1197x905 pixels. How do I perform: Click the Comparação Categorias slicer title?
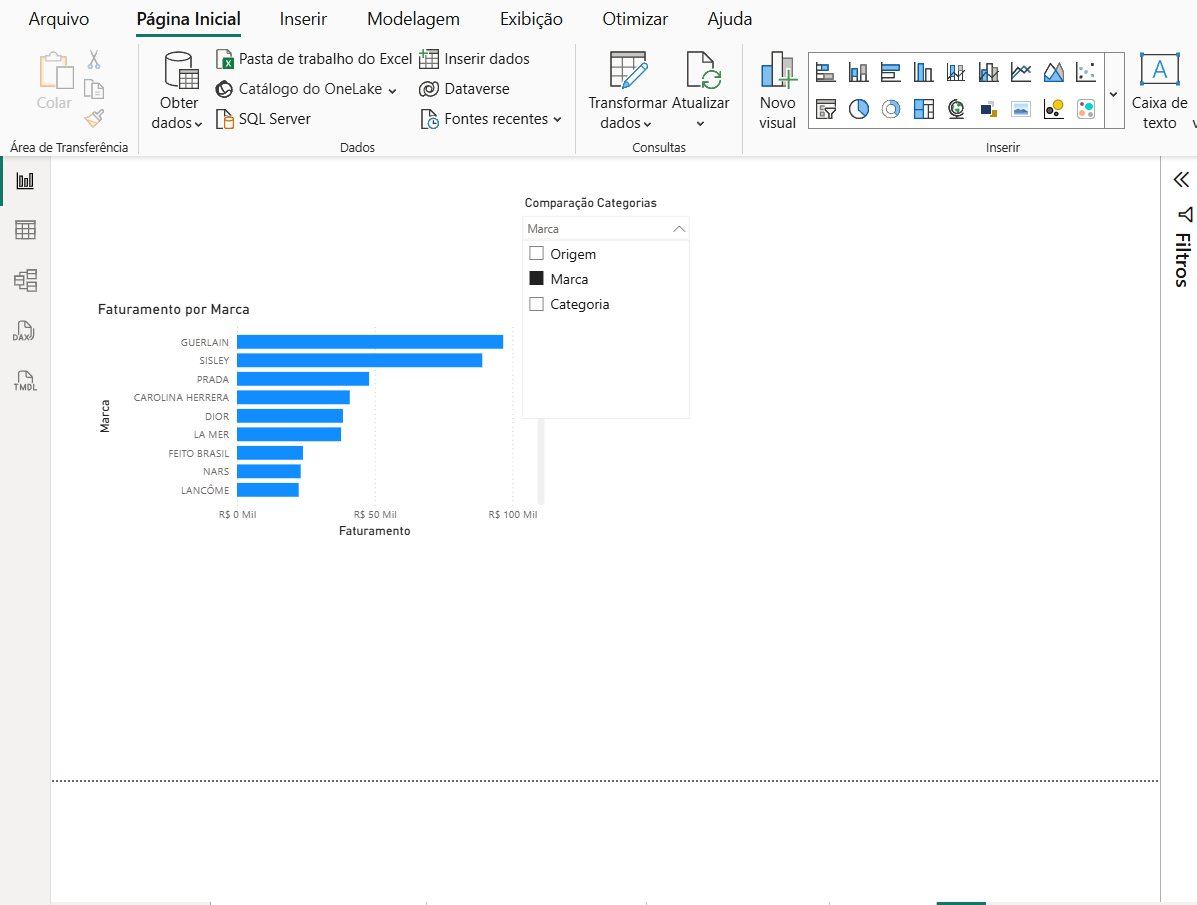pos(590,203)
